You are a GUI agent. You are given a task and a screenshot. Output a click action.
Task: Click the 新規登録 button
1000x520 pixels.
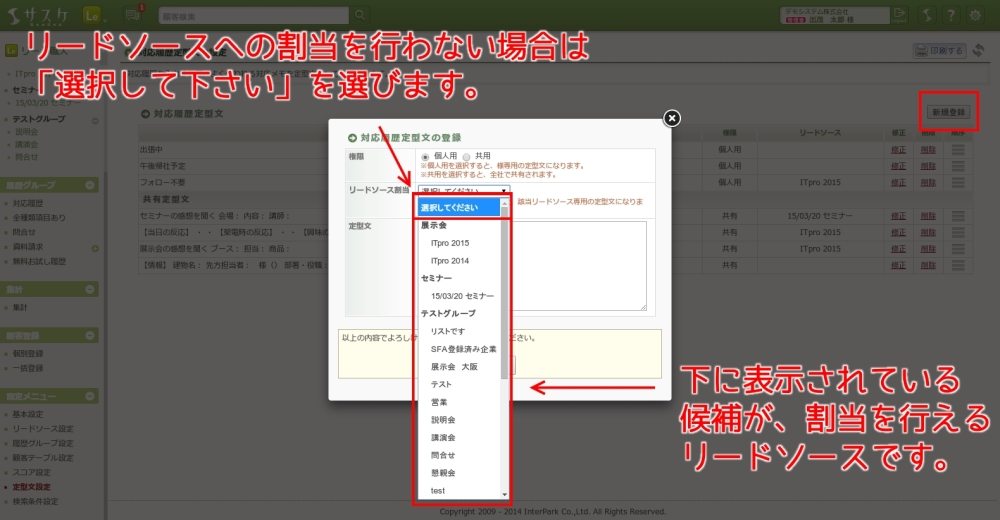[x=948, y=112]
